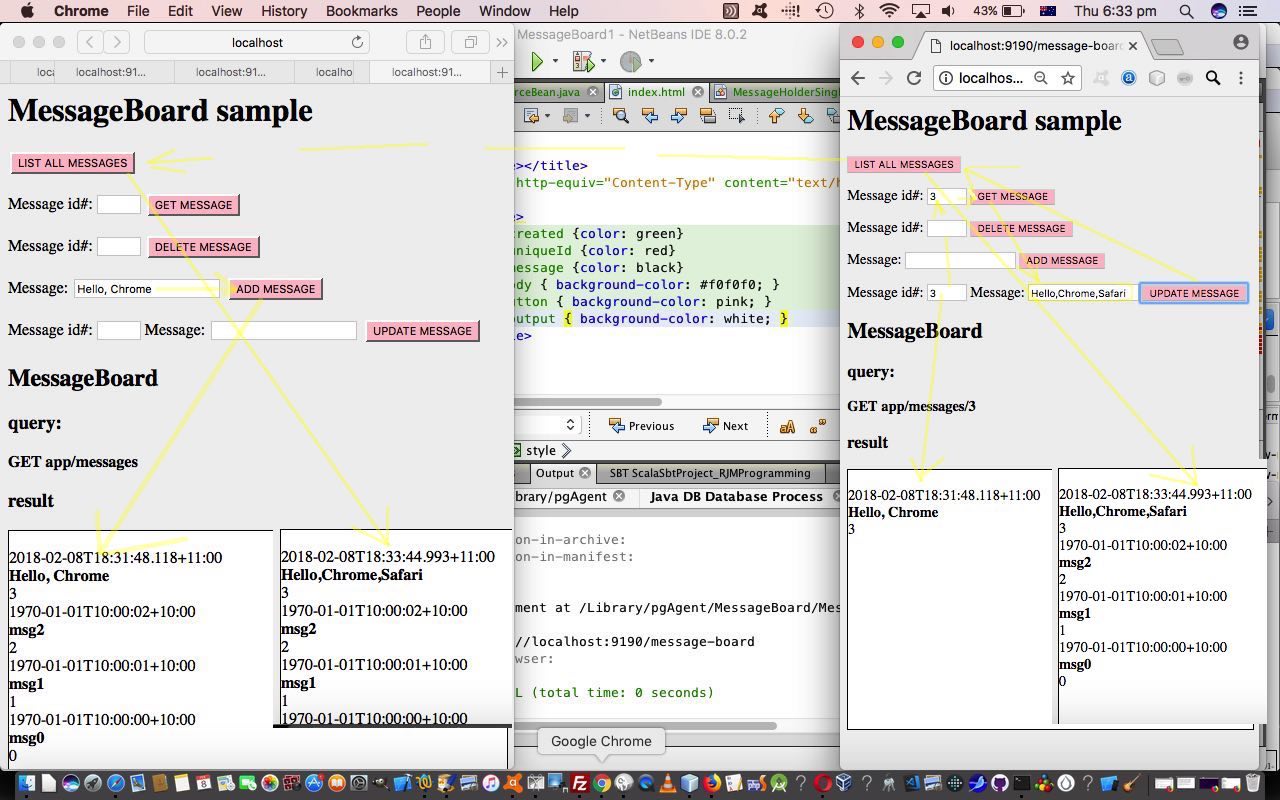Screen dimensions: 1280x800
Task: Click the Next Bookmark down-arrow icon in editor toolbar
Action: pos(805,116)
